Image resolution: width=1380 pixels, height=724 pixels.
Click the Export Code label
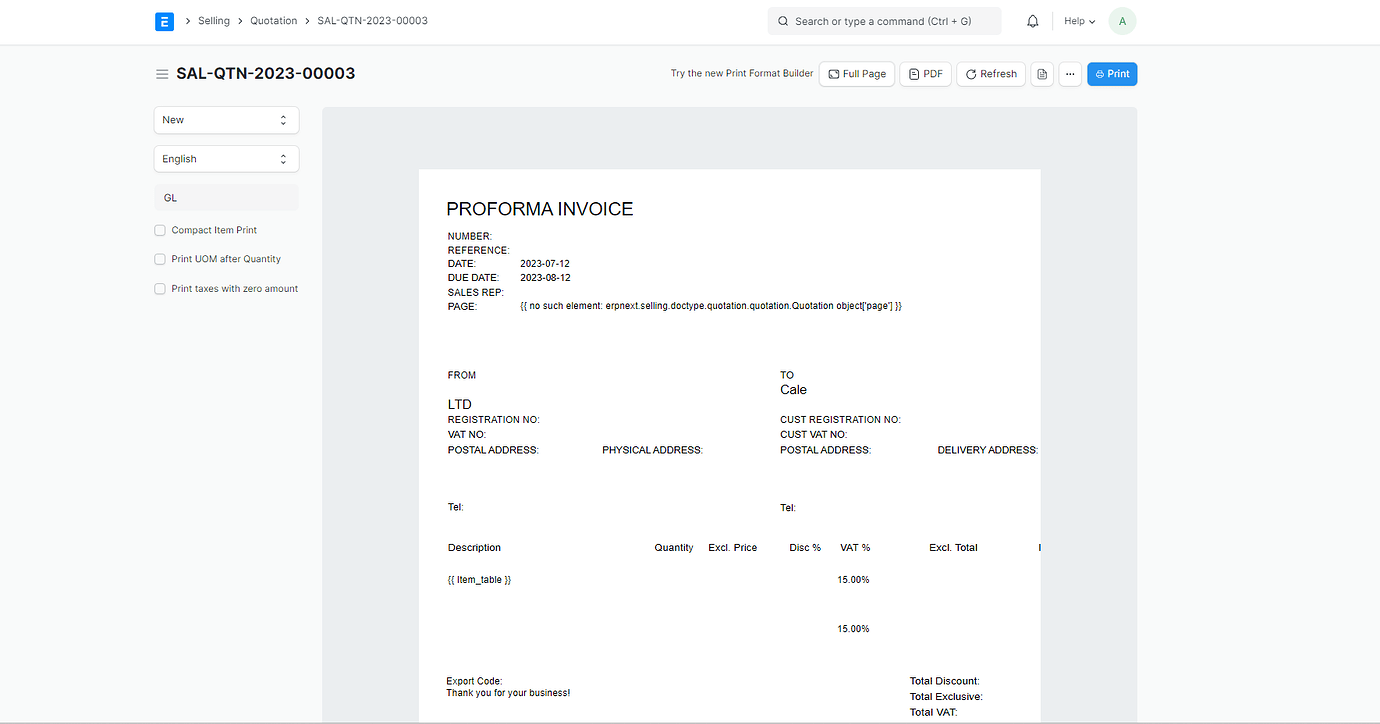[474, 682]
